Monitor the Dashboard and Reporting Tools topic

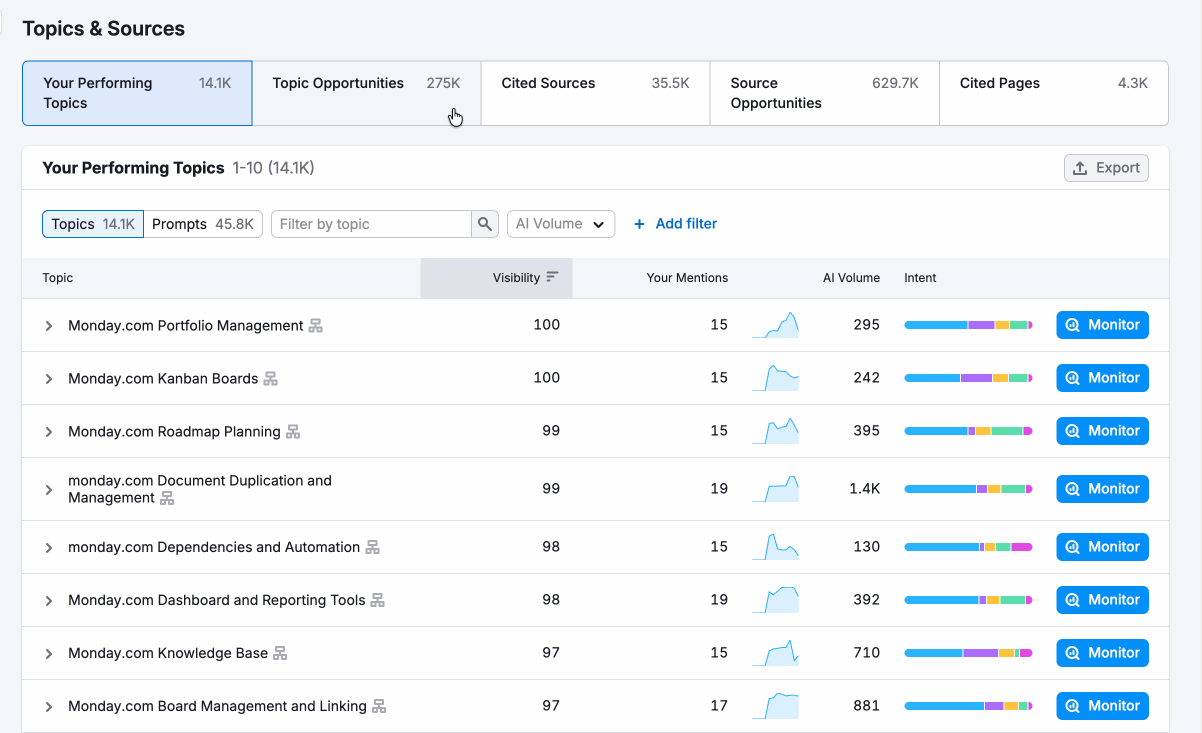1102,600
